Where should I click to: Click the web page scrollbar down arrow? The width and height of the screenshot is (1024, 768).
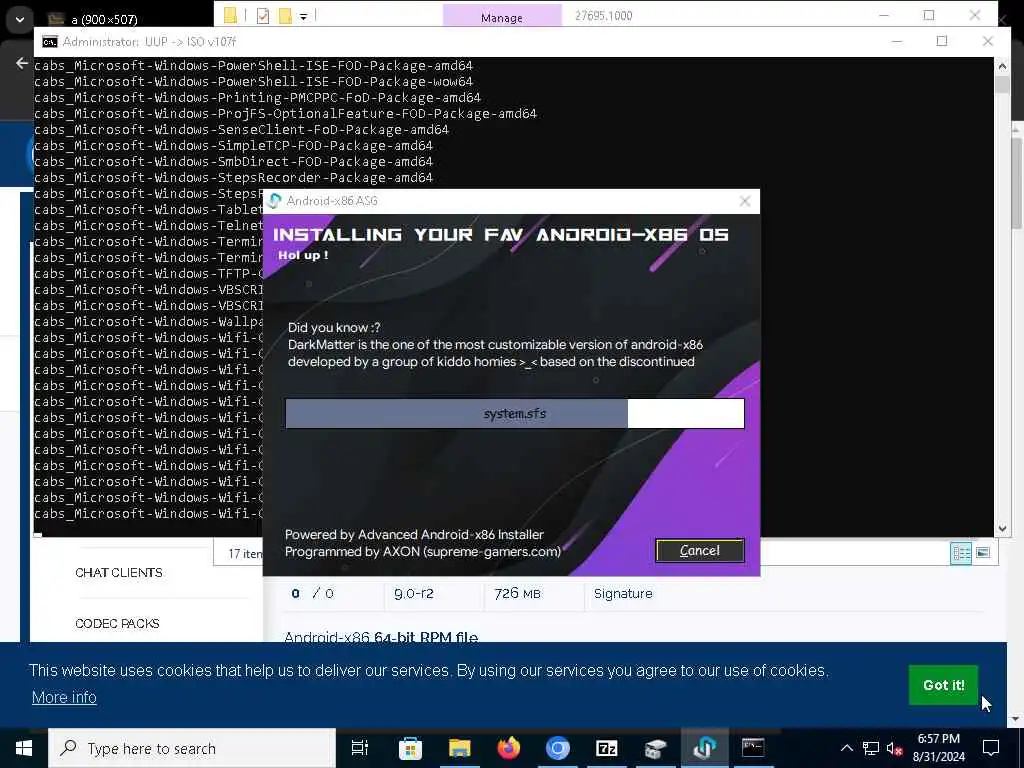[1016, 719]
